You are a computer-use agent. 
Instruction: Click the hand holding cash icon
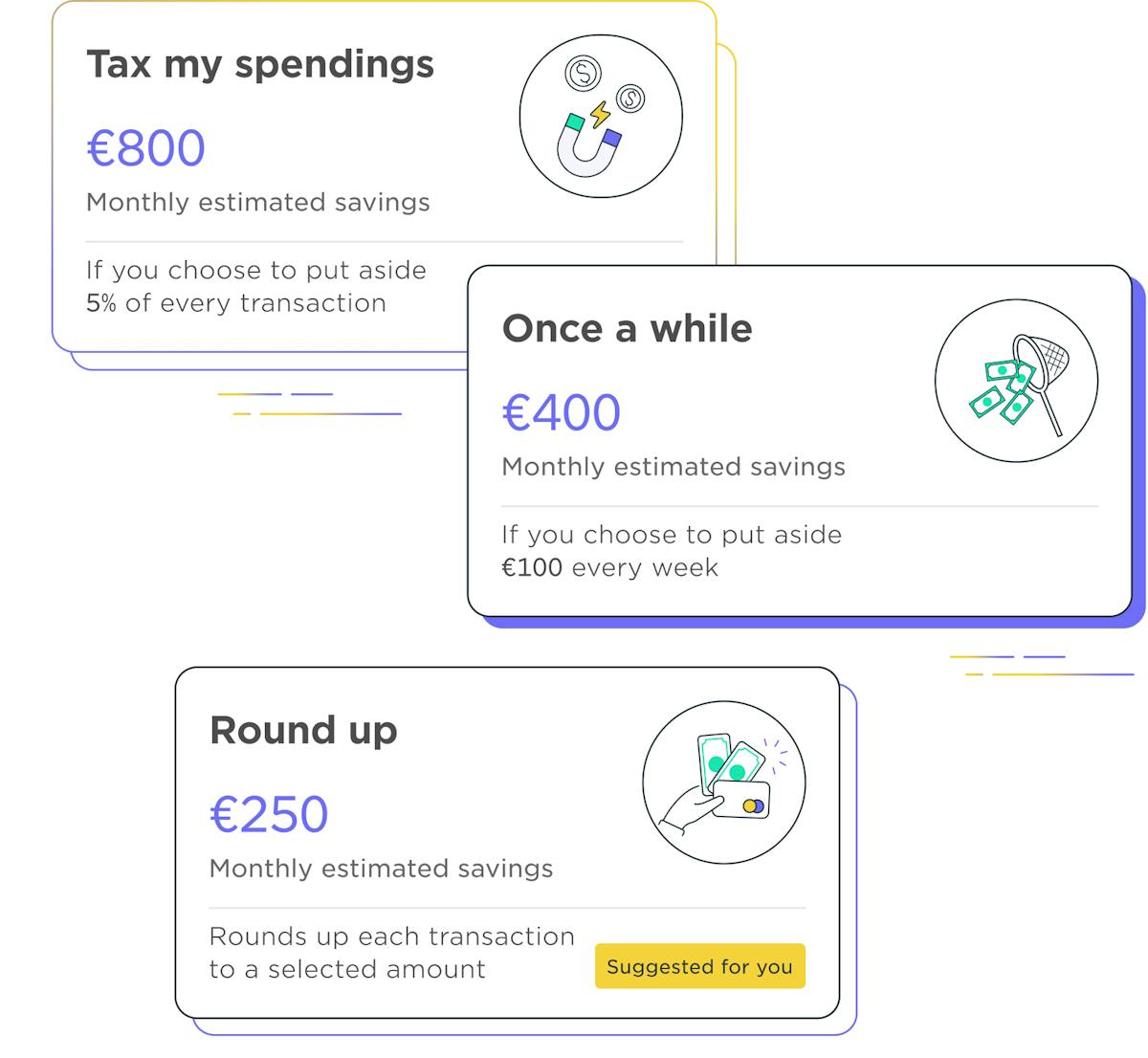click(724, 782)
